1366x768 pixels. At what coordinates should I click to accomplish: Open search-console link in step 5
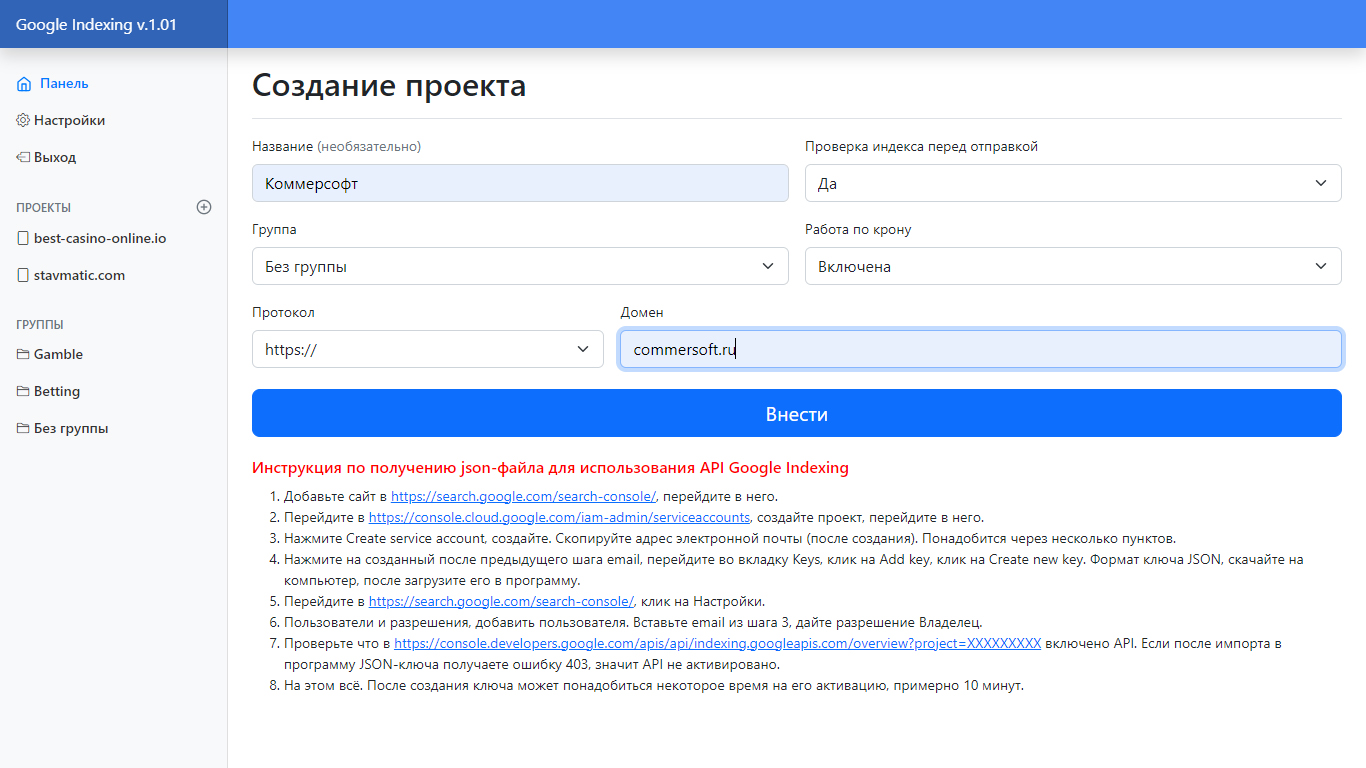click(x=501, y=601)
